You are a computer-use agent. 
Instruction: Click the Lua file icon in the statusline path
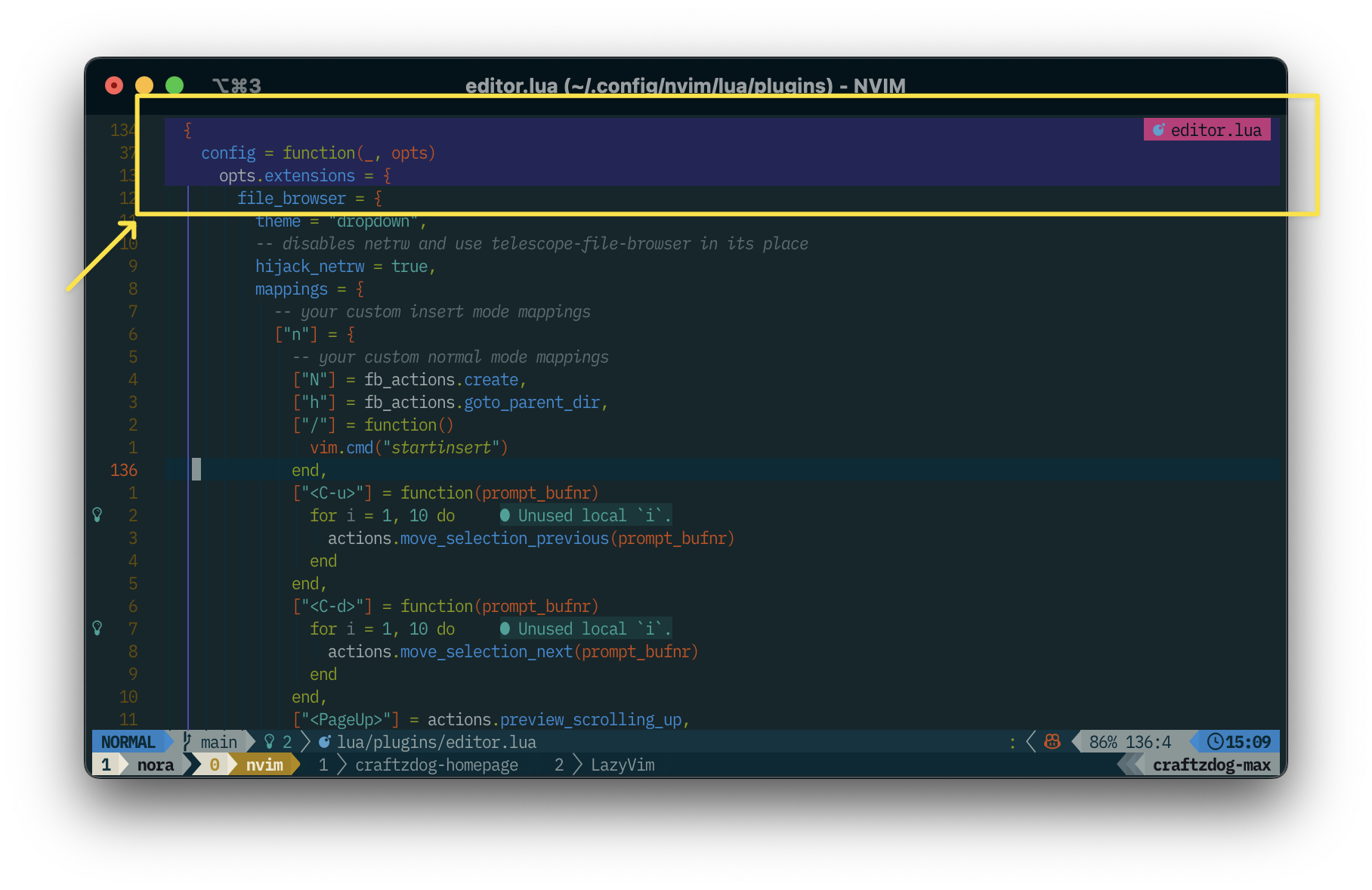pos(324,742)
